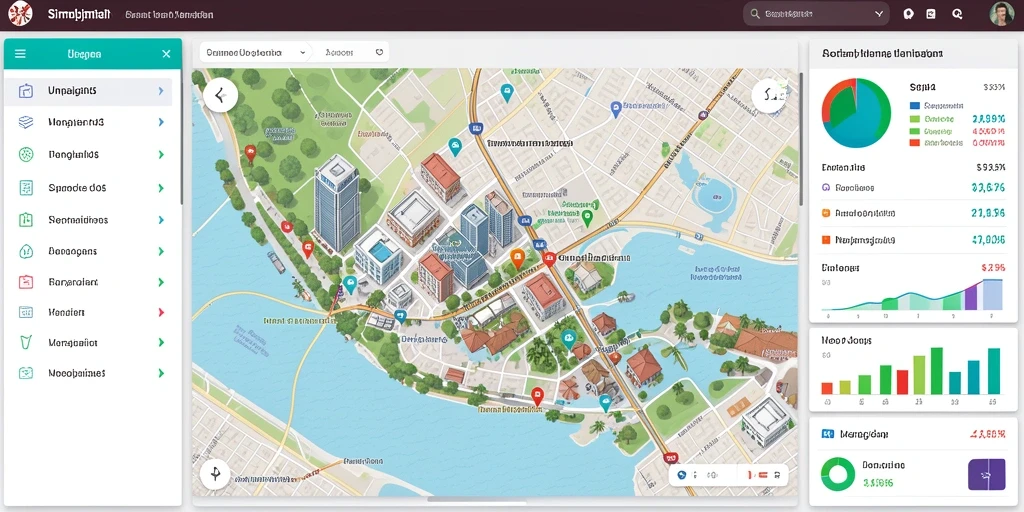Open the user avatar at the top right
1024x512 pixels.
pos(1001,14)
